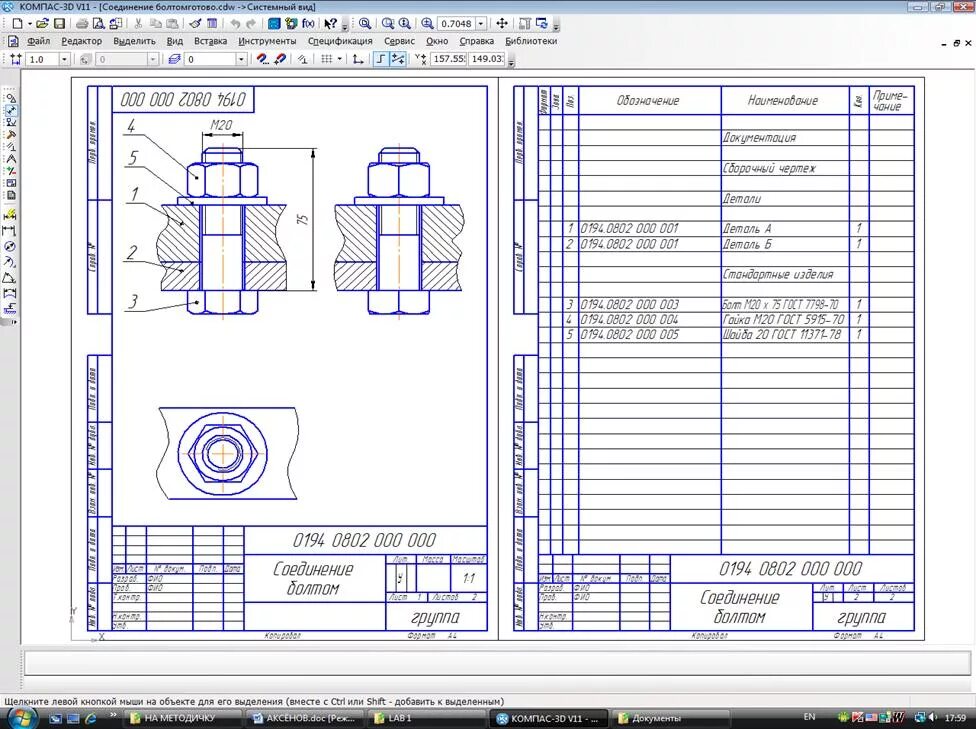Select the radial dimension tool
The width and height of the screenshot is (976, 729).
pyautogui.click(x=9, y=262)
